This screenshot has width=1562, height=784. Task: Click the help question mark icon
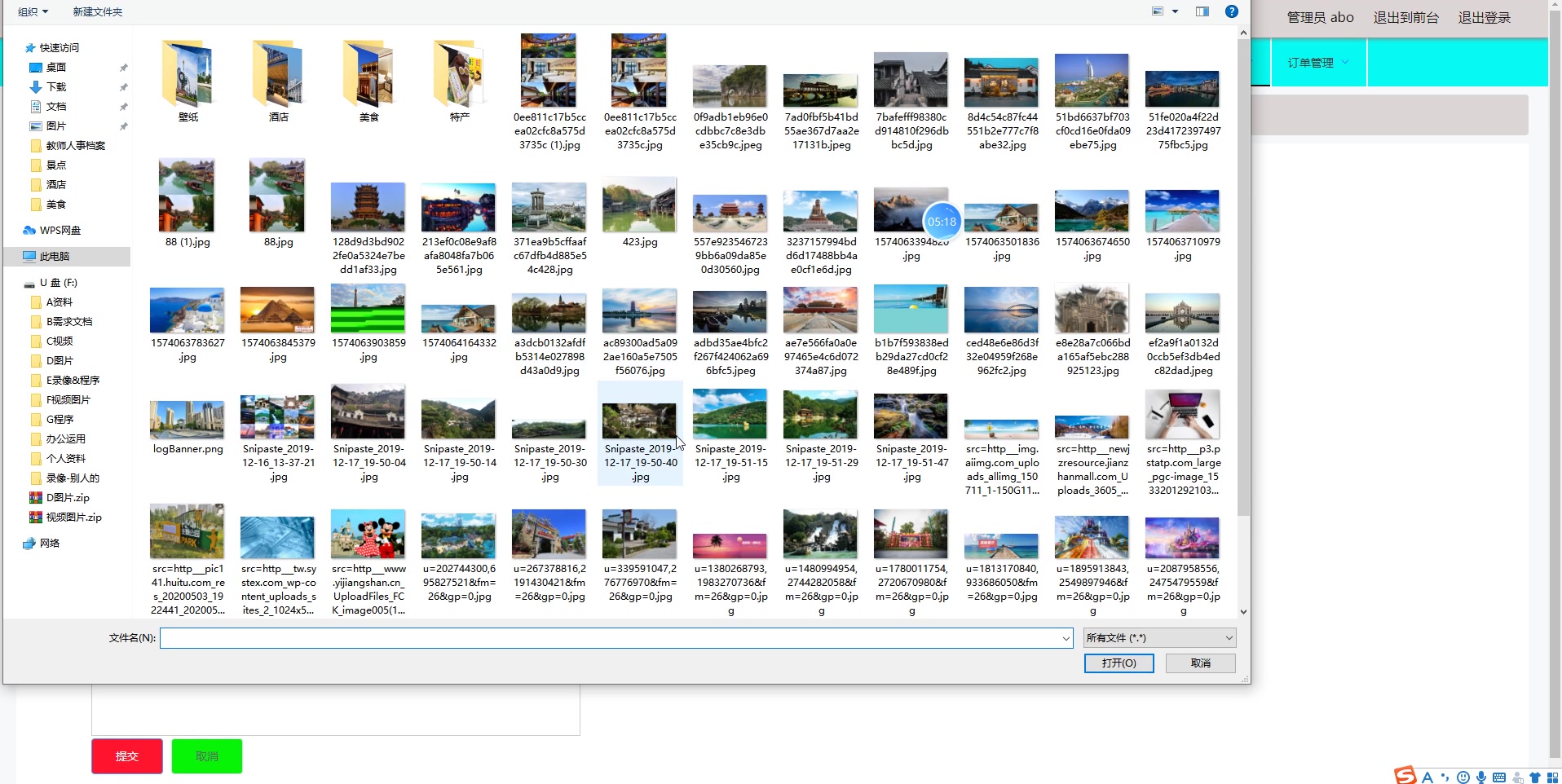(1232, 11)
